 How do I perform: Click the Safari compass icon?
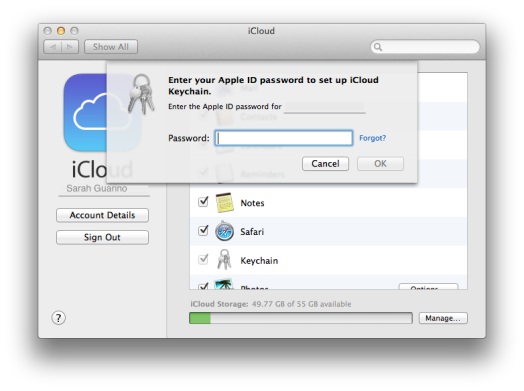(224, 231)
